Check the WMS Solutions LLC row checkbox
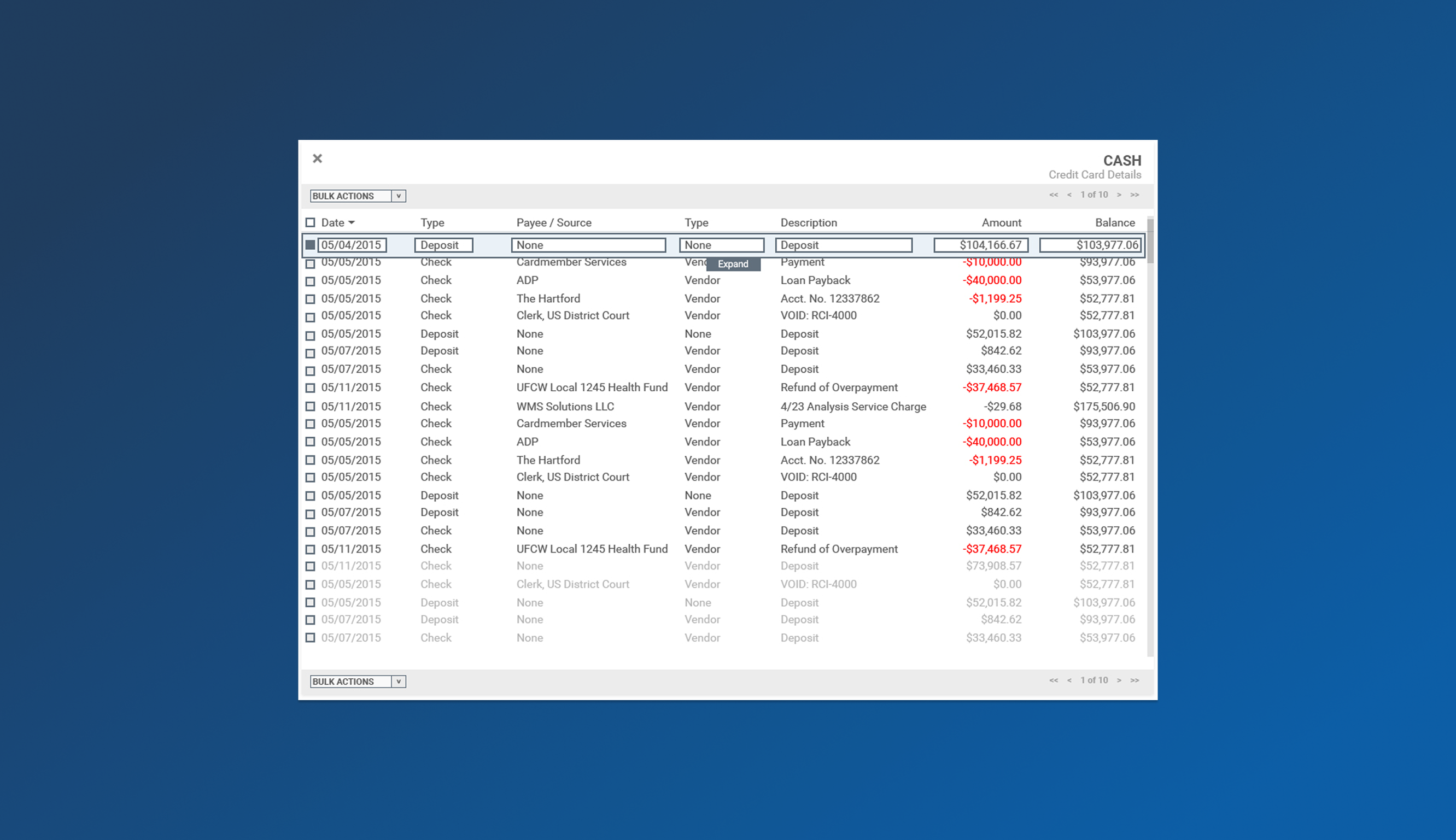 tap(311, 407)
